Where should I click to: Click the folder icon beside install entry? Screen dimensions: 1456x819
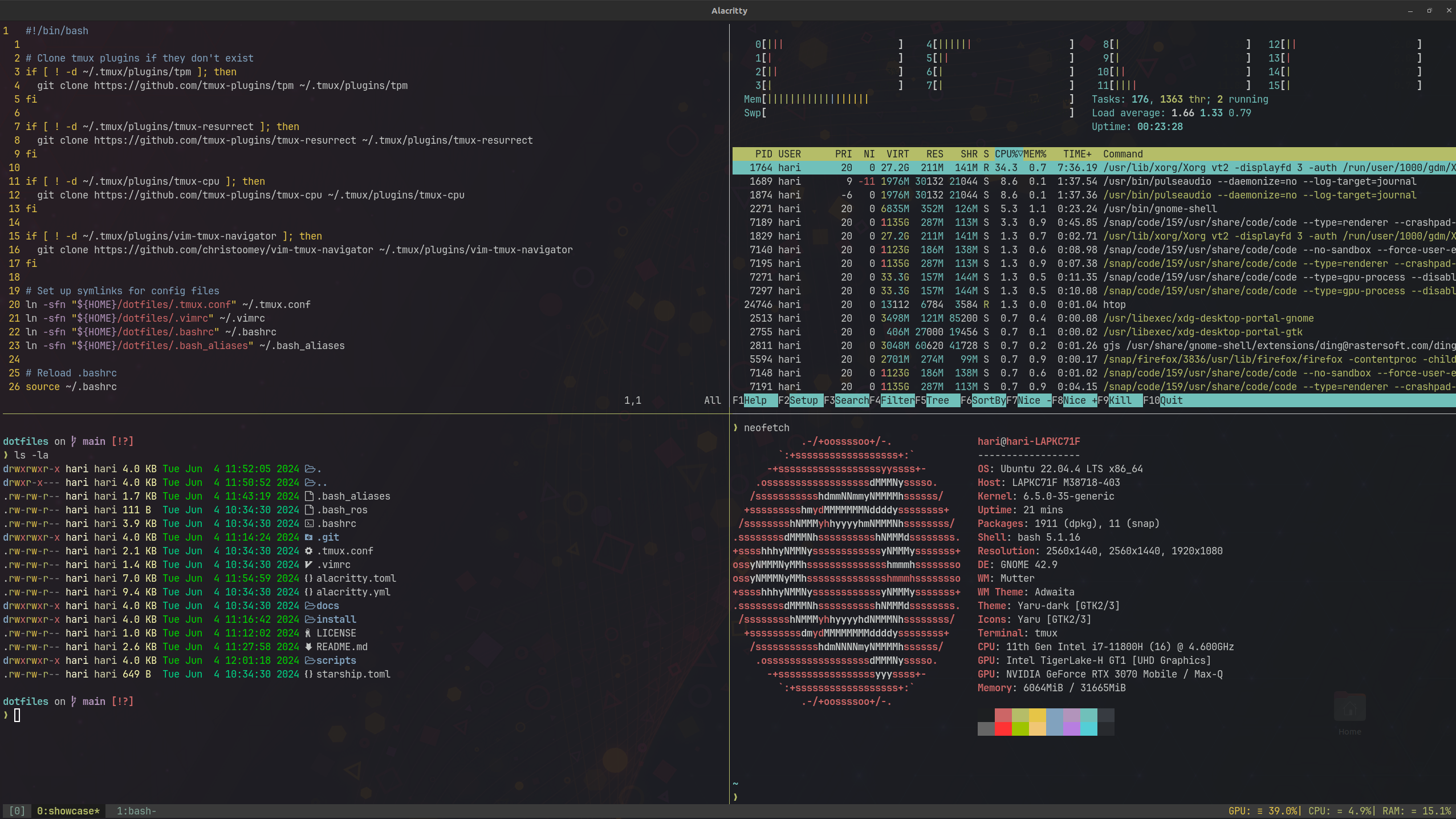pos(310,619)
